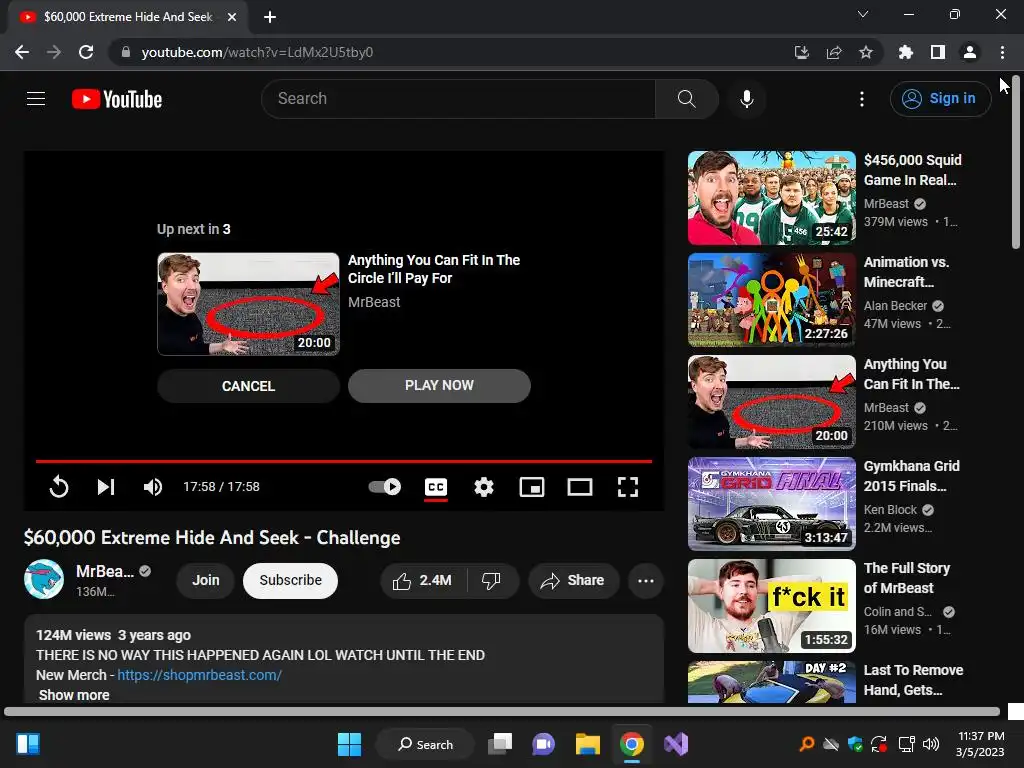The image size is (1024, 768).
Task: Share this video
Action: coord(573,581)
